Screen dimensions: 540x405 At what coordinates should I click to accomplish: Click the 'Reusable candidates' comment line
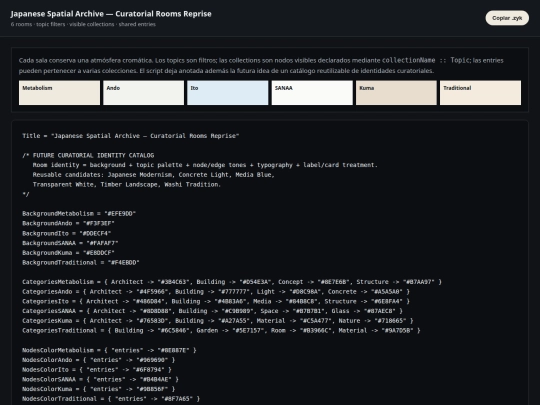click(x=154, y=175)
